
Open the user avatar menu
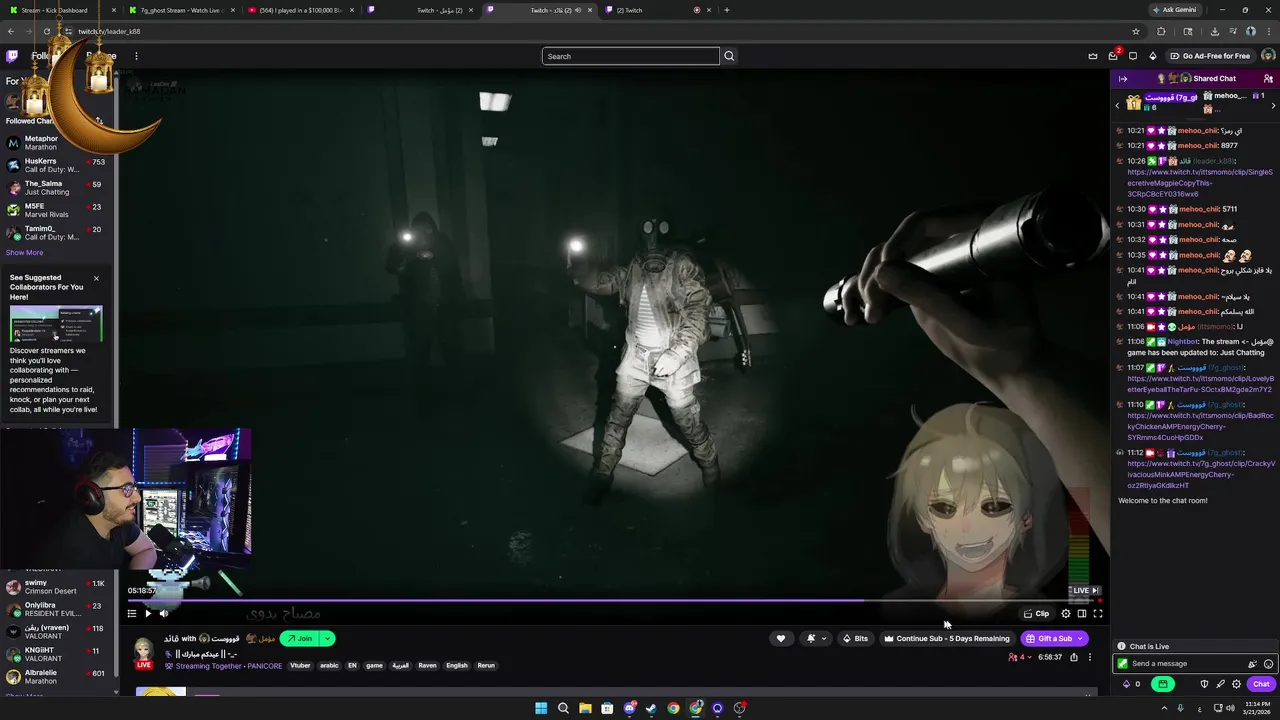1269,56
